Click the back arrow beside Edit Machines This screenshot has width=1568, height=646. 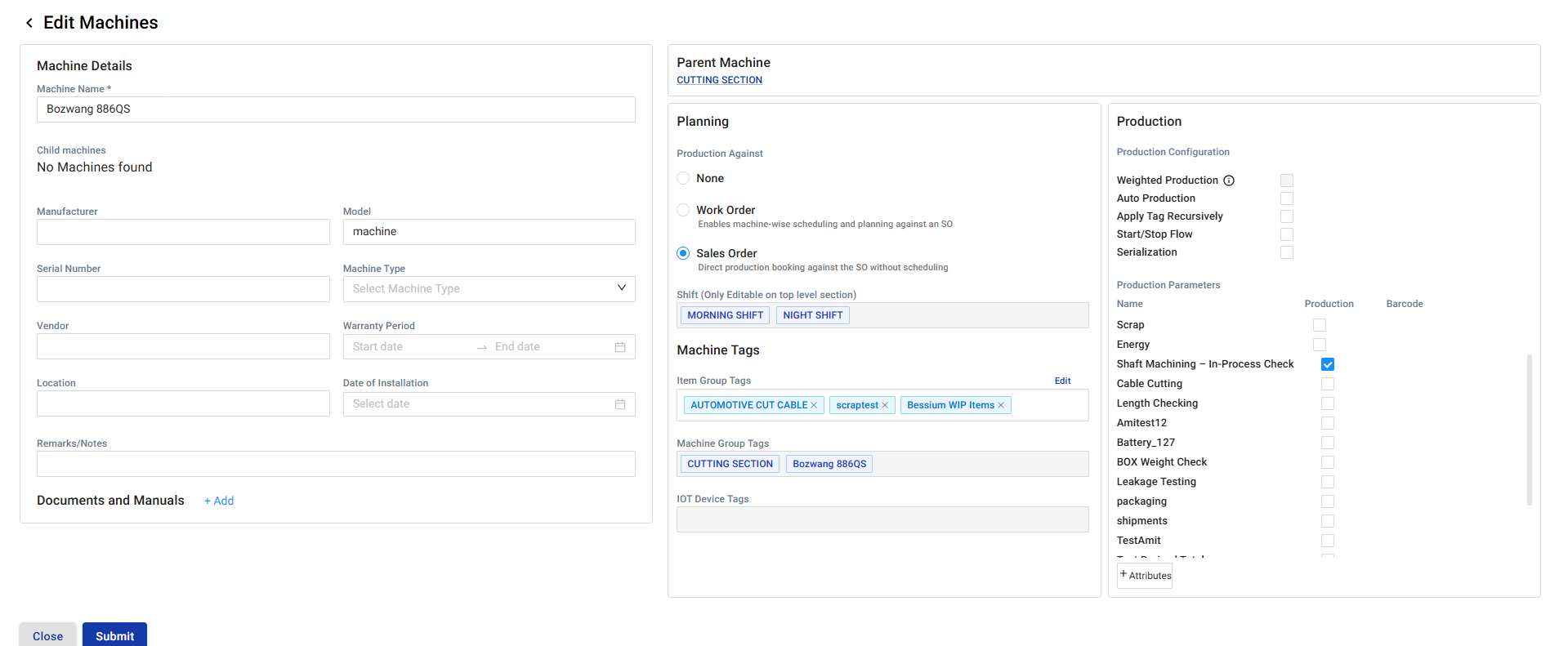pos(29,23)
